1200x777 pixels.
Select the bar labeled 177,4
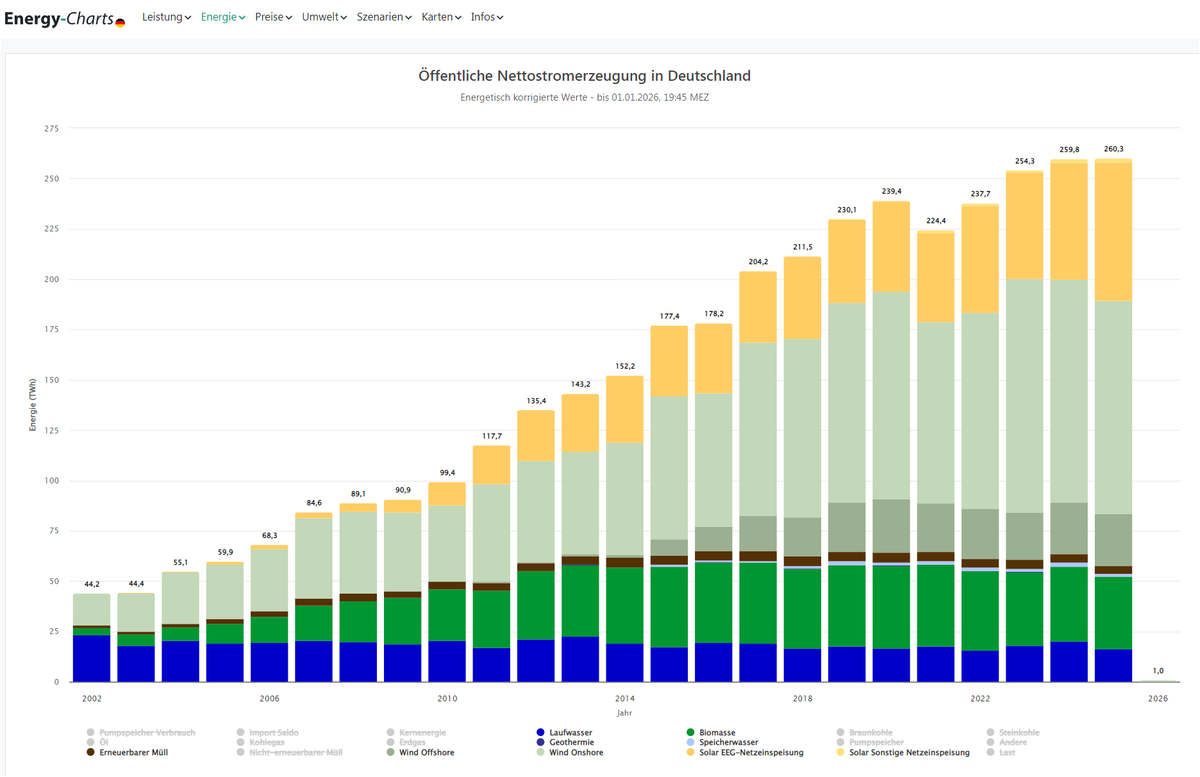point(669,504)
